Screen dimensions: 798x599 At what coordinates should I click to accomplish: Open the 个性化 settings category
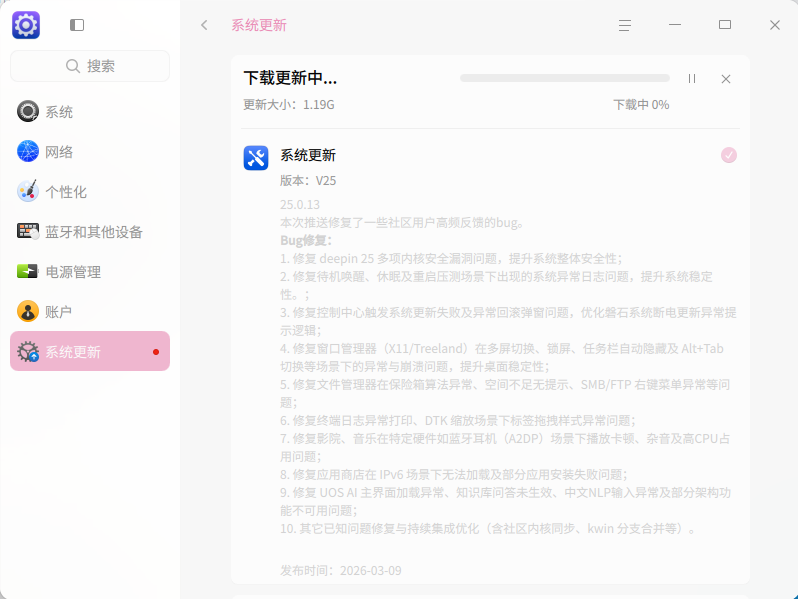[90, 192]
